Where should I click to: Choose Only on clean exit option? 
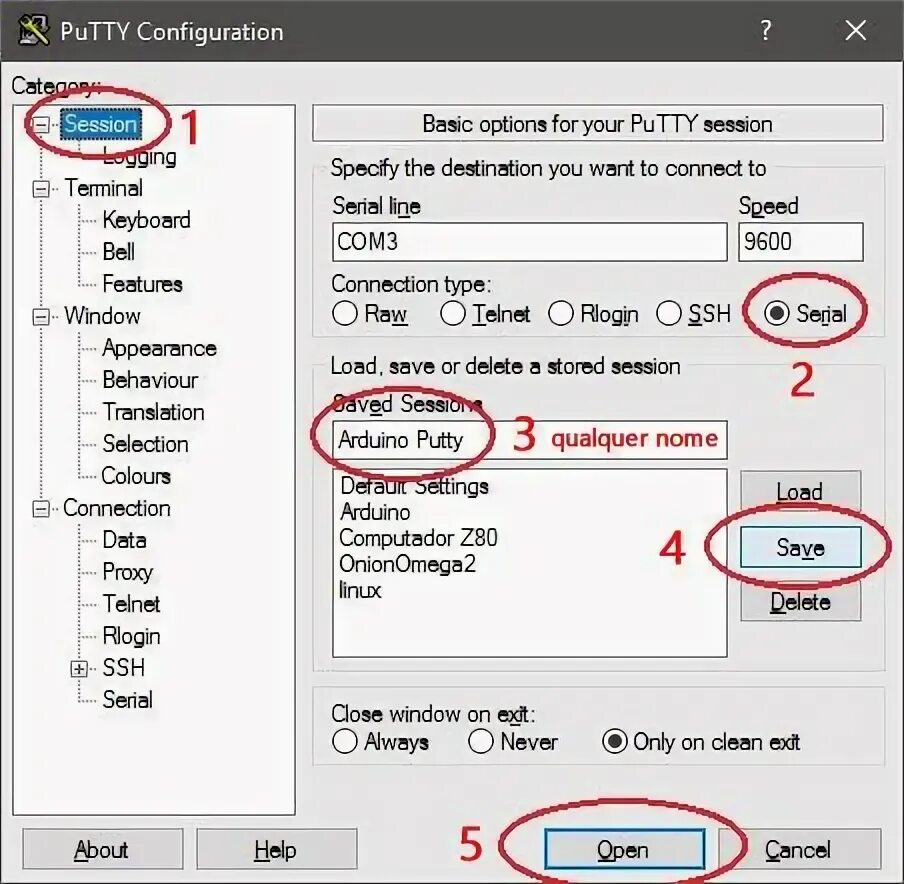click(700, 742)
